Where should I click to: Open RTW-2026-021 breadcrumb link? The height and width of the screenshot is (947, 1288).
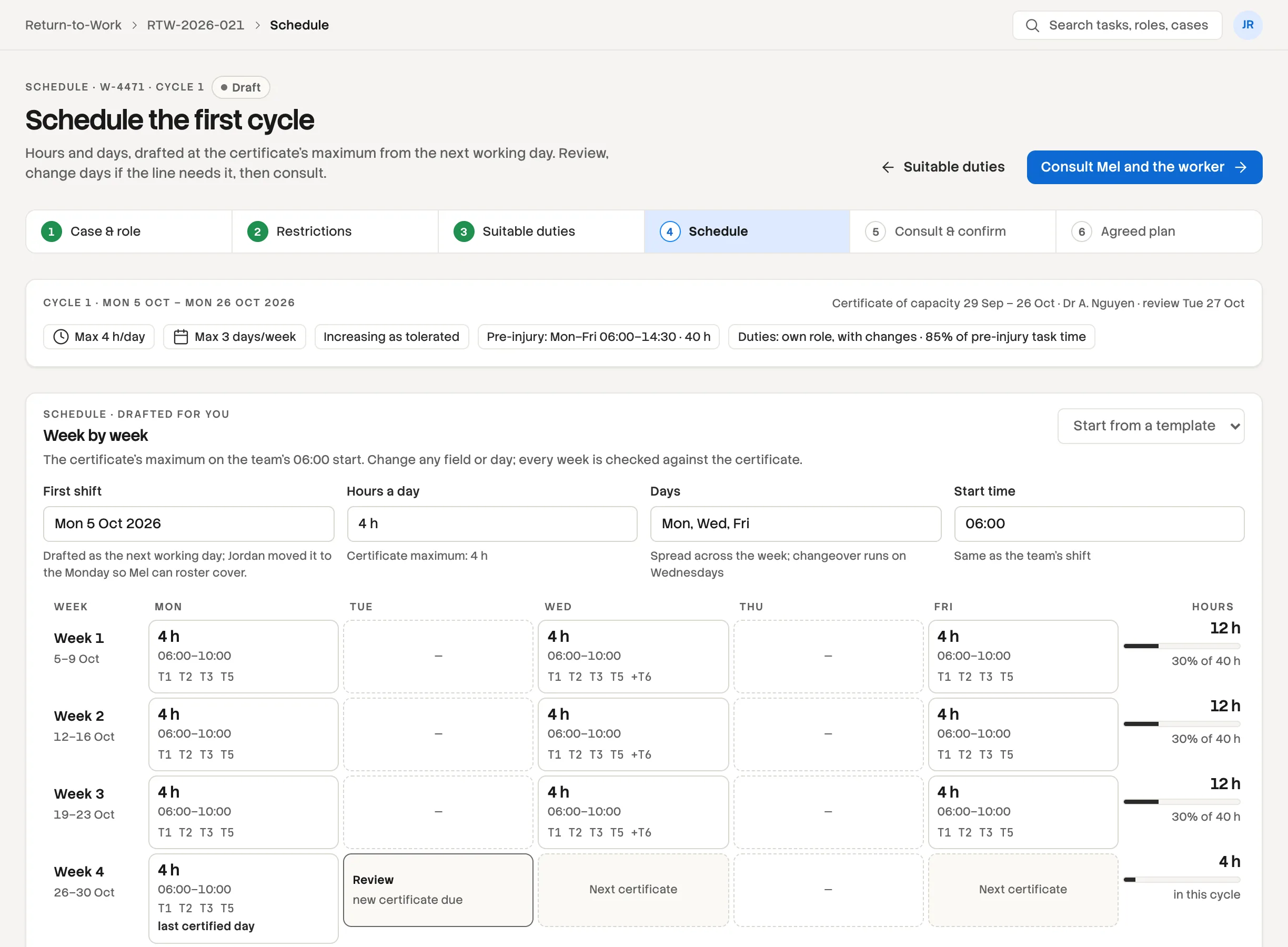pyautogui.click(x=196, y=25)
